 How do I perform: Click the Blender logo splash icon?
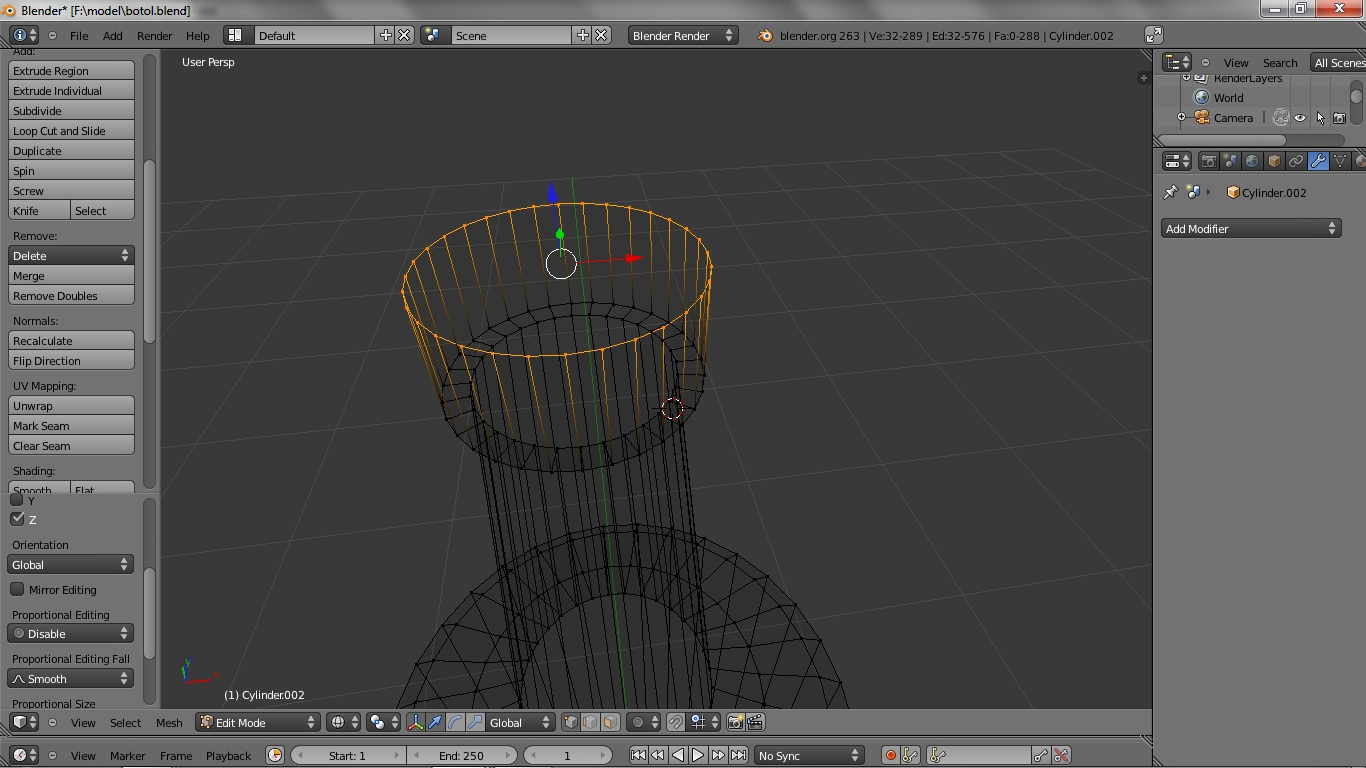766,35
